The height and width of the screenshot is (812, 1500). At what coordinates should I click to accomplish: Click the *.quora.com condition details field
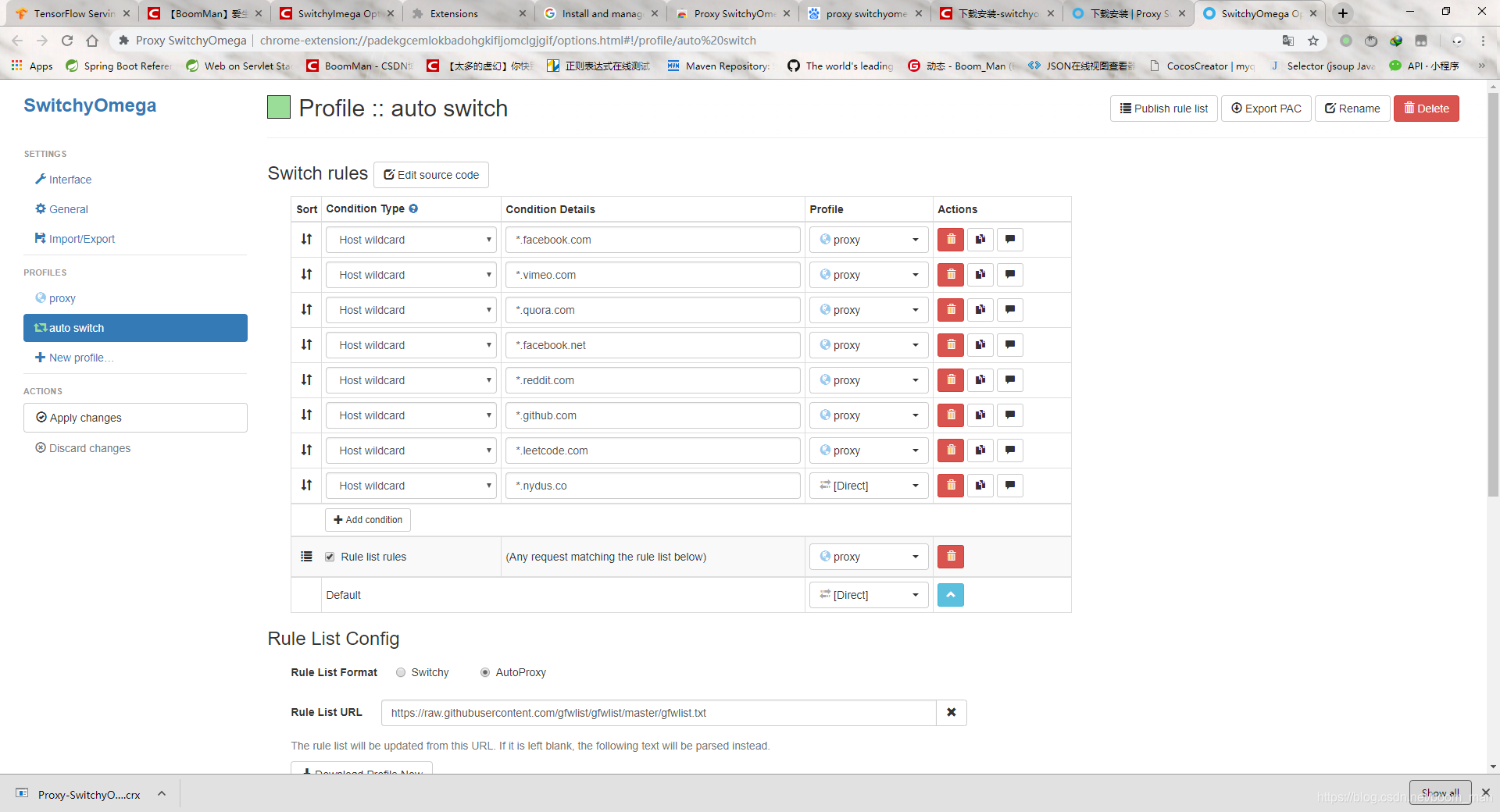(x=652, y=310)
